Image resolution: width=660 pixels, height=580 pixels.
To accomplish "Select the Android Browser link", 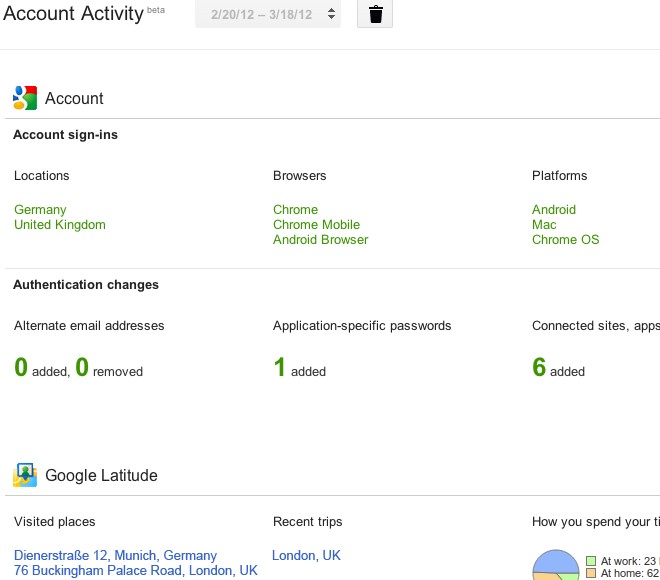I will coord(320,240).
